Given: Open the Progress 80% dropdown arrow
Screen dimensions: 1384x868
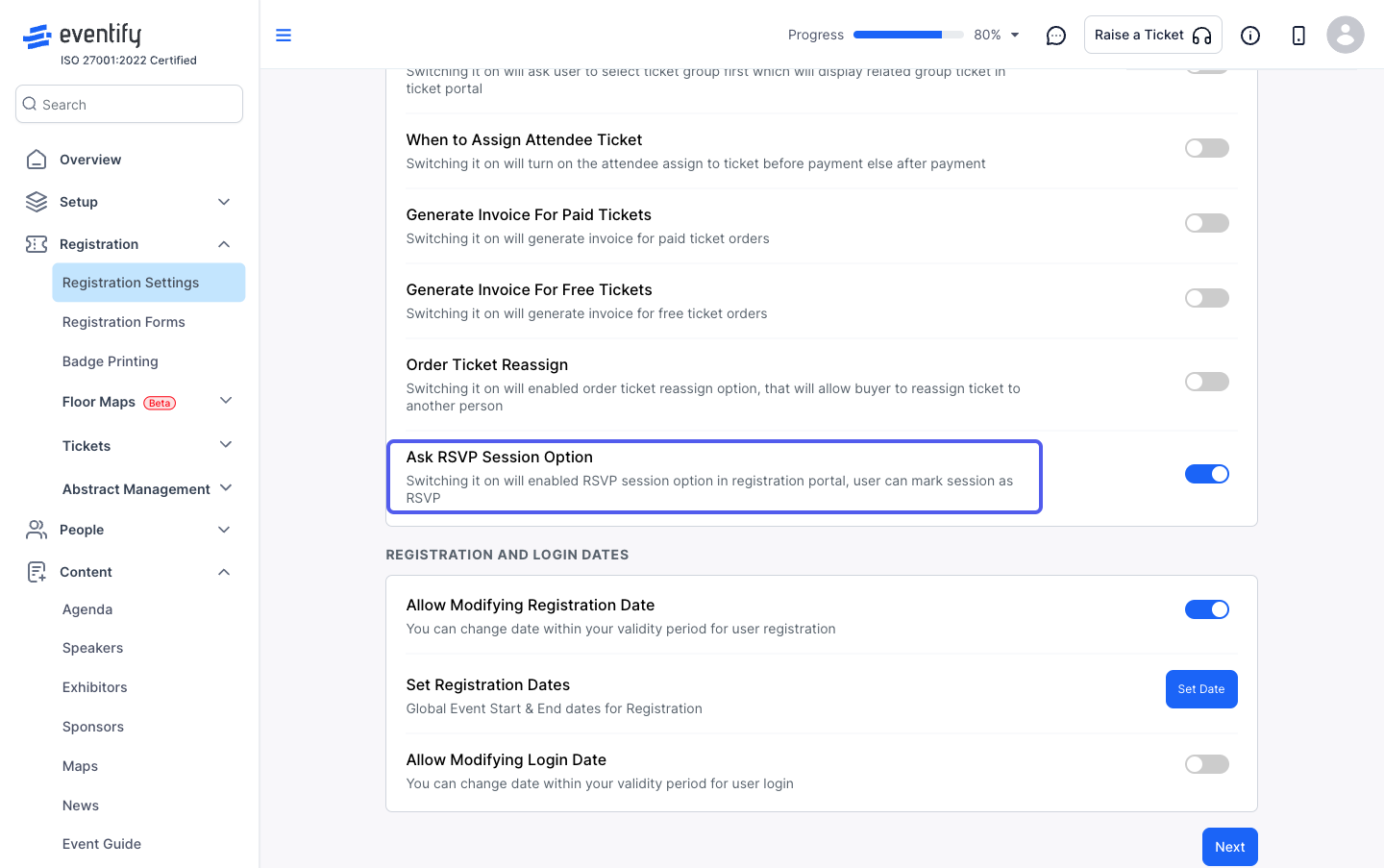Looking at the screenshot, I should (1015, 36).
